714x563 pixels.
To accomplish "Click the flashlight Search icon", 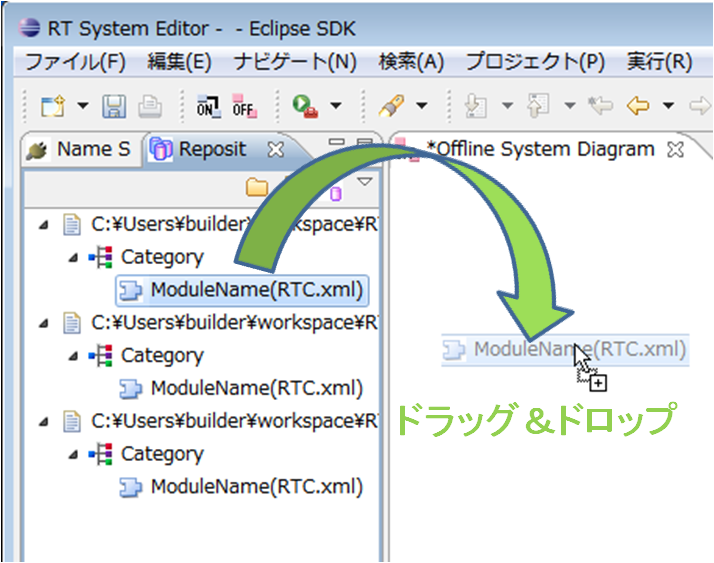I will (x=392, y=106).
